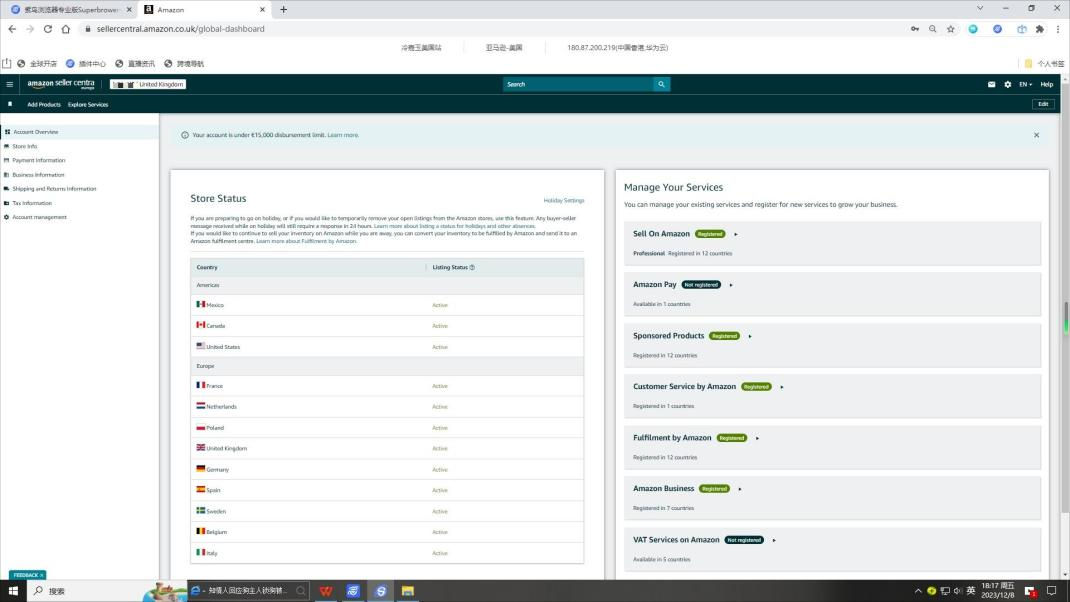This screenshot has width=1070, height=602.
Task: Expand the Sponsored Products service
Action: (750, 336)
